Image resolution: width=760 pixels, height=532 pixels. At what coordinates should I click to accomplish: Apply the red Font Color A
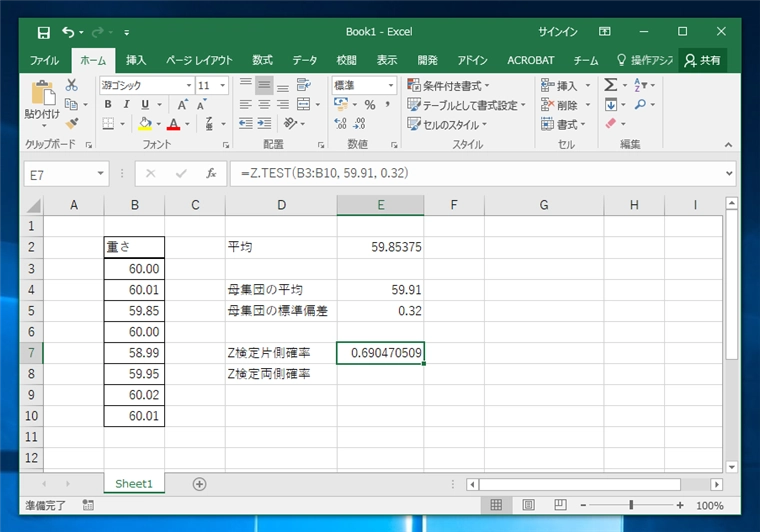[174, 124]
